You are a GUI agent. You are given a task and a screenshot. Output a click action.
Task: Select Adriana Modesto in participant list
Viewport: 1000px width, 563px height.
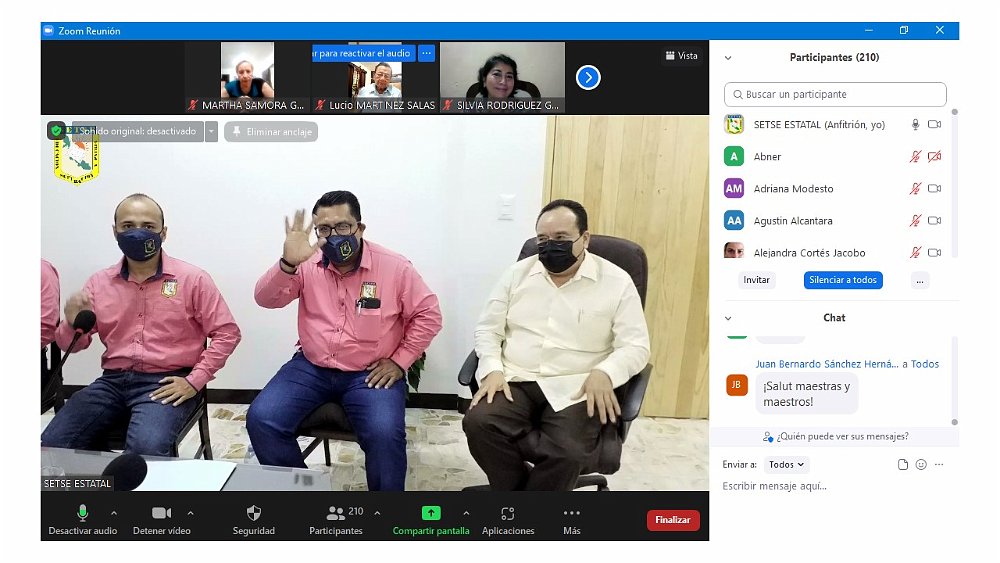pos(793,189)
